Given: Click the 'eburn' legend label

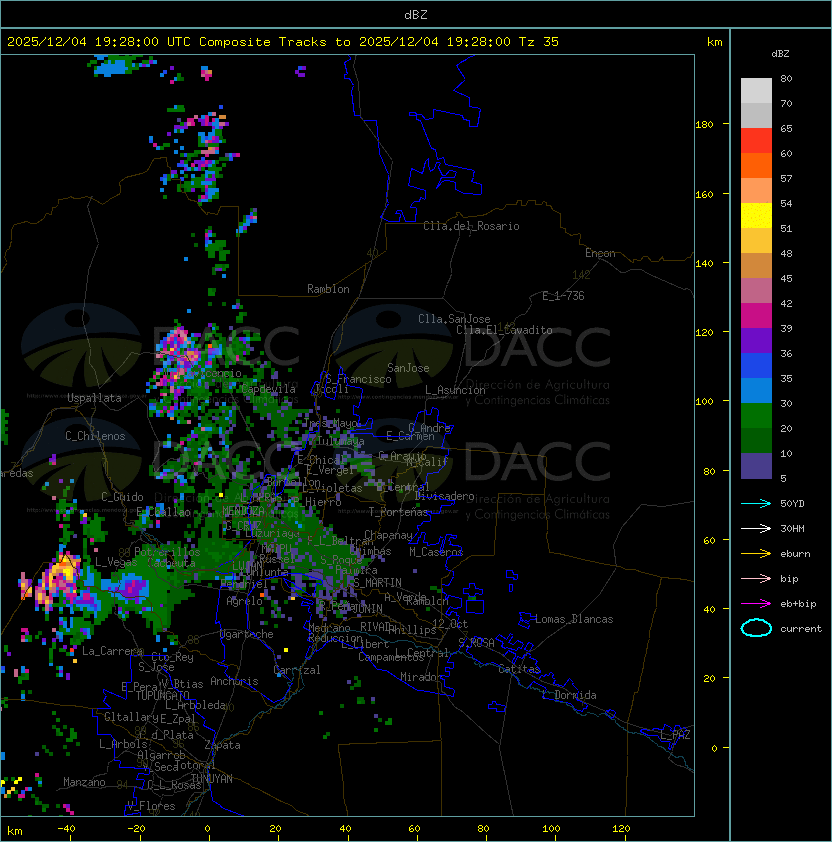Looking at the screenshot, I should [795, 554].
